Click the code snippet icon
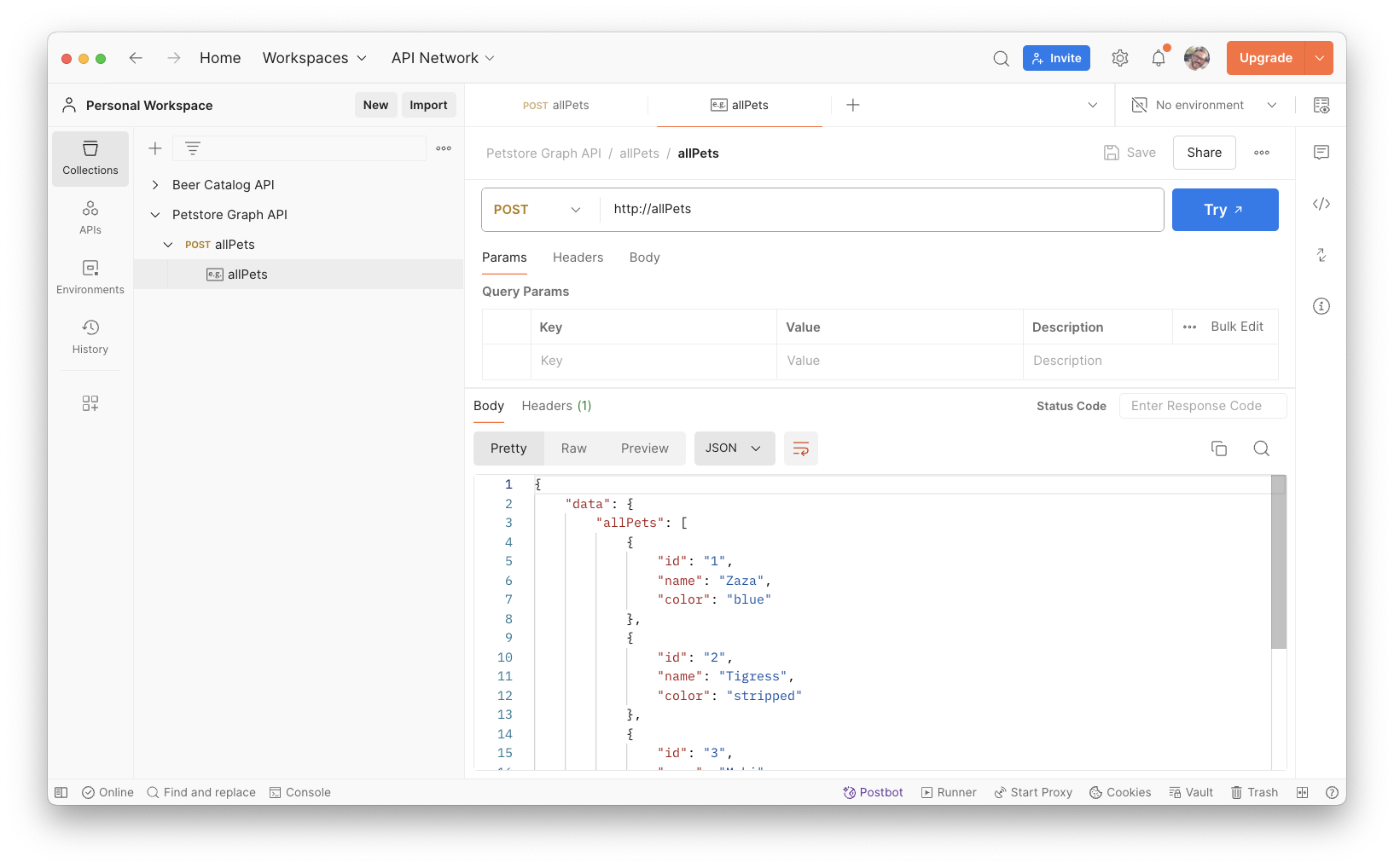This screenshot has width=1394, height=868. 1321,204
